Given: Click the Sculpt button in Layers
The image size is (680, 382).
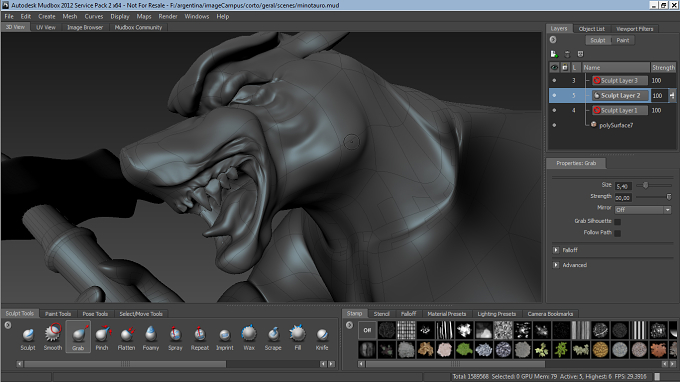Looking at the screenshot, I should click(x=598, y=40).
